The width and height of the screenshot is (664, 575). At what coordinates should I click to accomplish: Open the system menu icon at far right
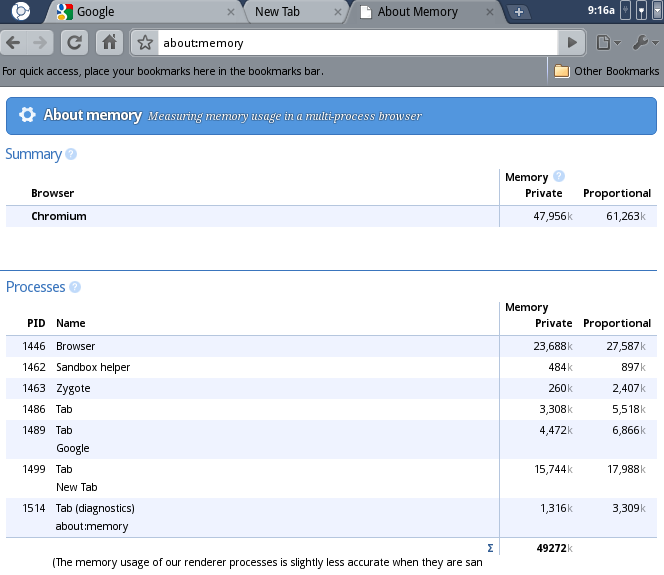point(658,11)
